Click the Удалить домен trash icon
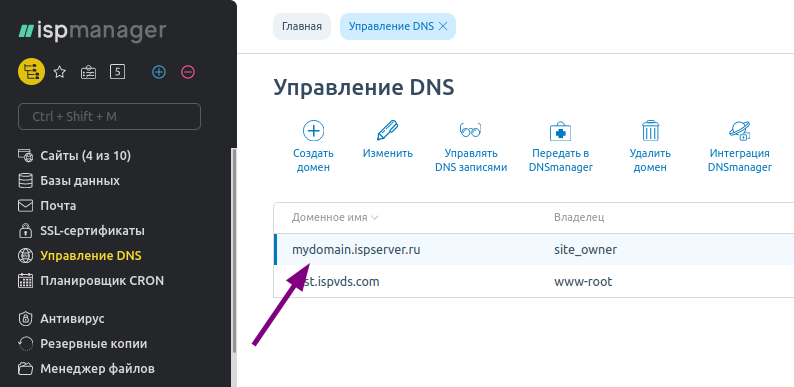The image size is (794, 387). click(650, 131)
